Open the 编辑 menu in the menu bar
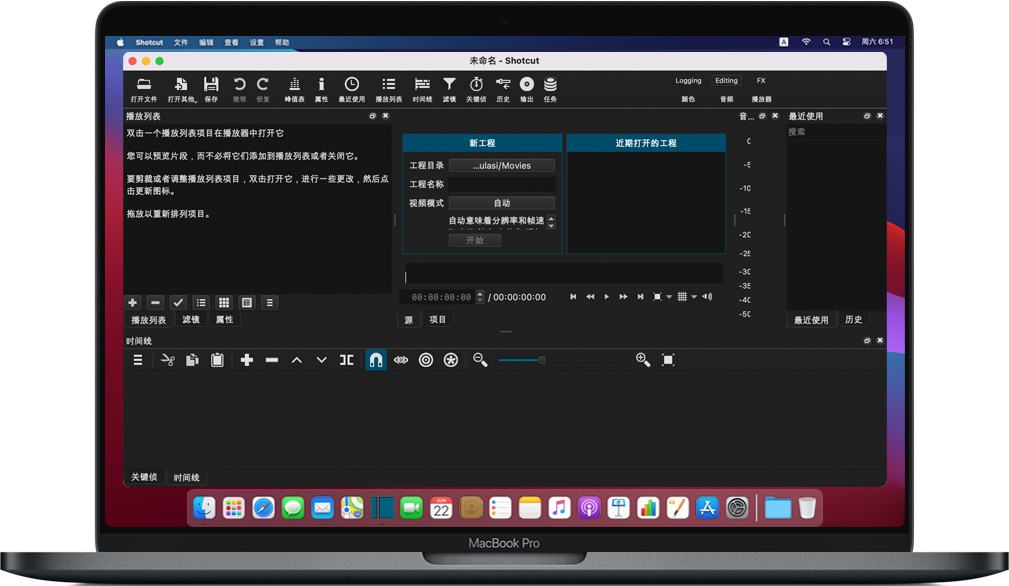 coord(205,42)
